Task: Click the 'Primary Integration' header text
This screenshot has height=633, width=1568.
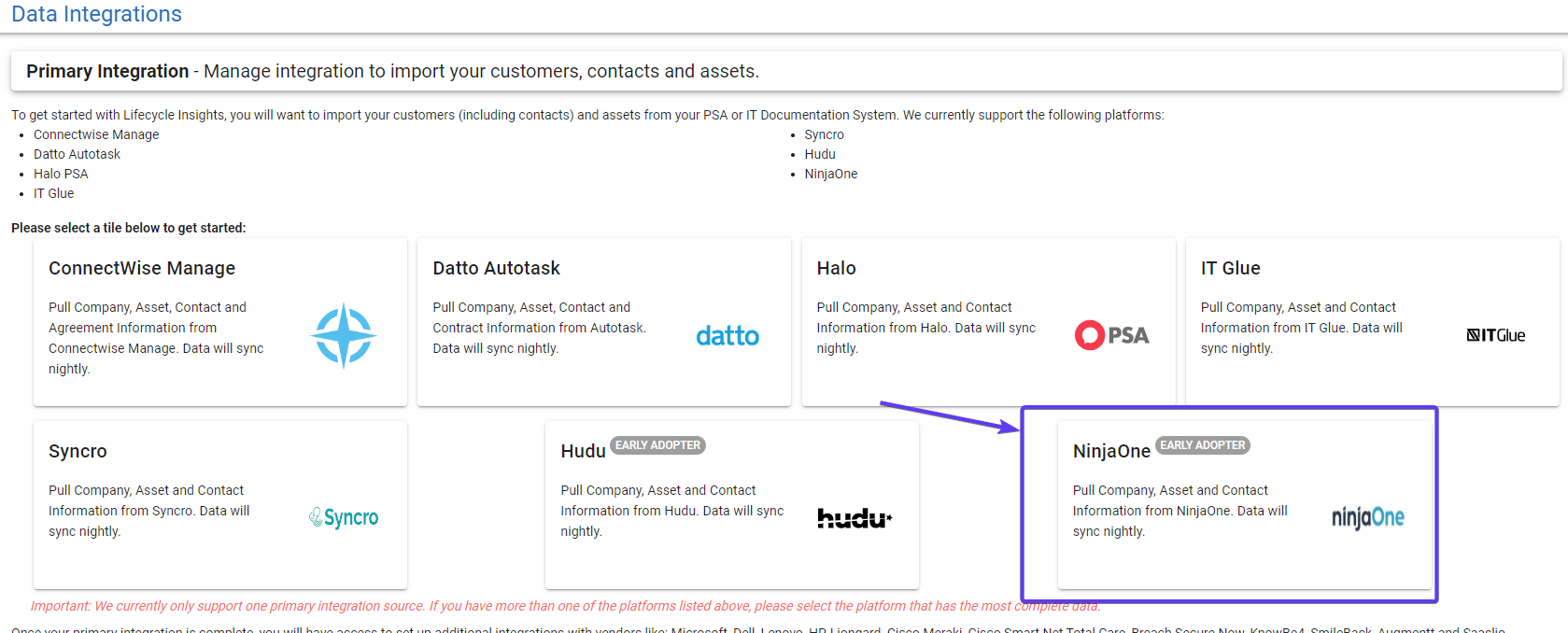Action: (x=107, y=71)
